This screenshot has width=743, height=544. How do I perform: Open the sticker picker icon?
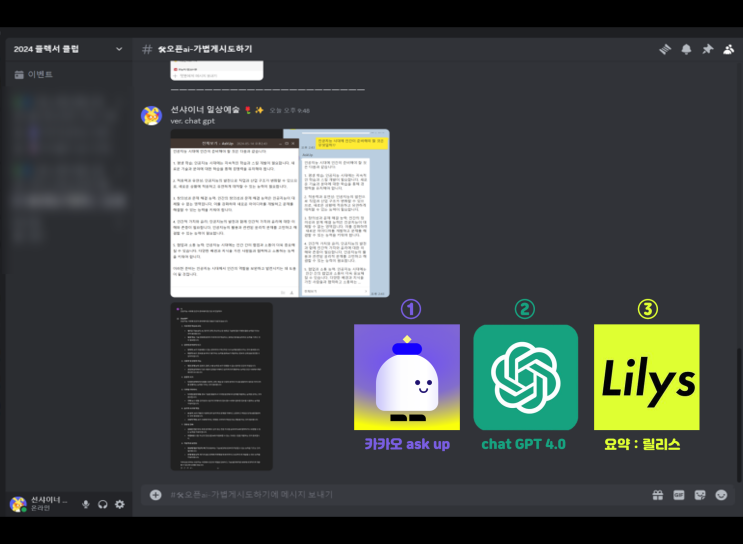coord(700,495)
